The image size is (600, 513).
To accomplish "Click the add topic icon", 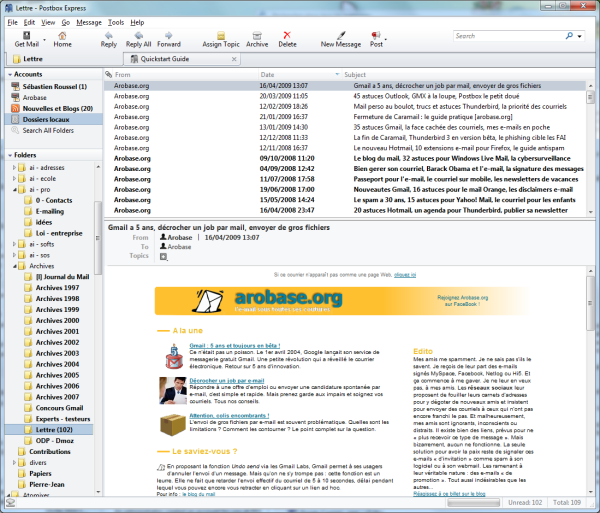I will [163, 257].
